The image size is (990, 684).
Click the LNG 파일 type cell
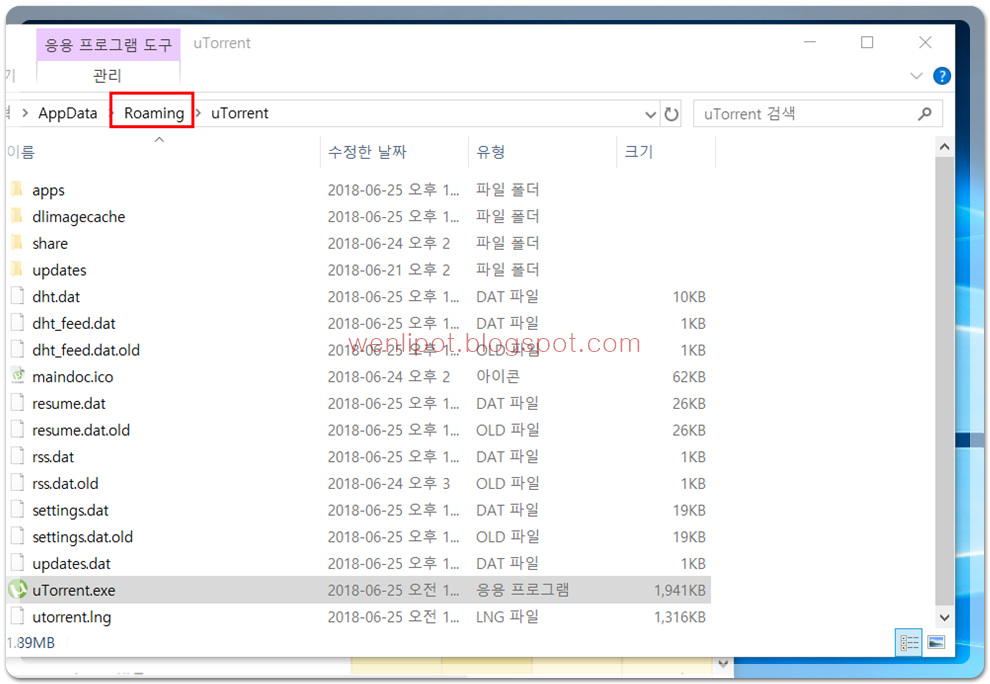[507, 616]
